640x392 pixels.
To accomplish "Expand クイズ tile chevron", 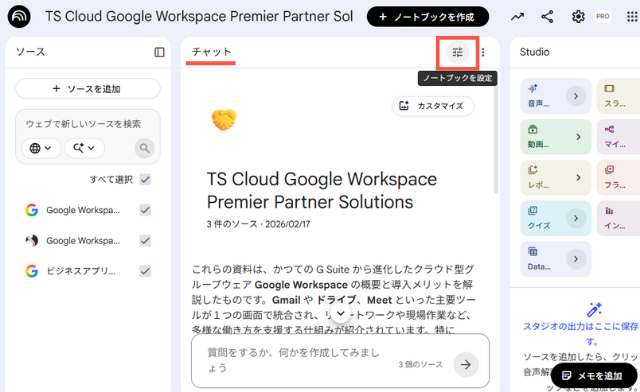I will click(576, 218).
